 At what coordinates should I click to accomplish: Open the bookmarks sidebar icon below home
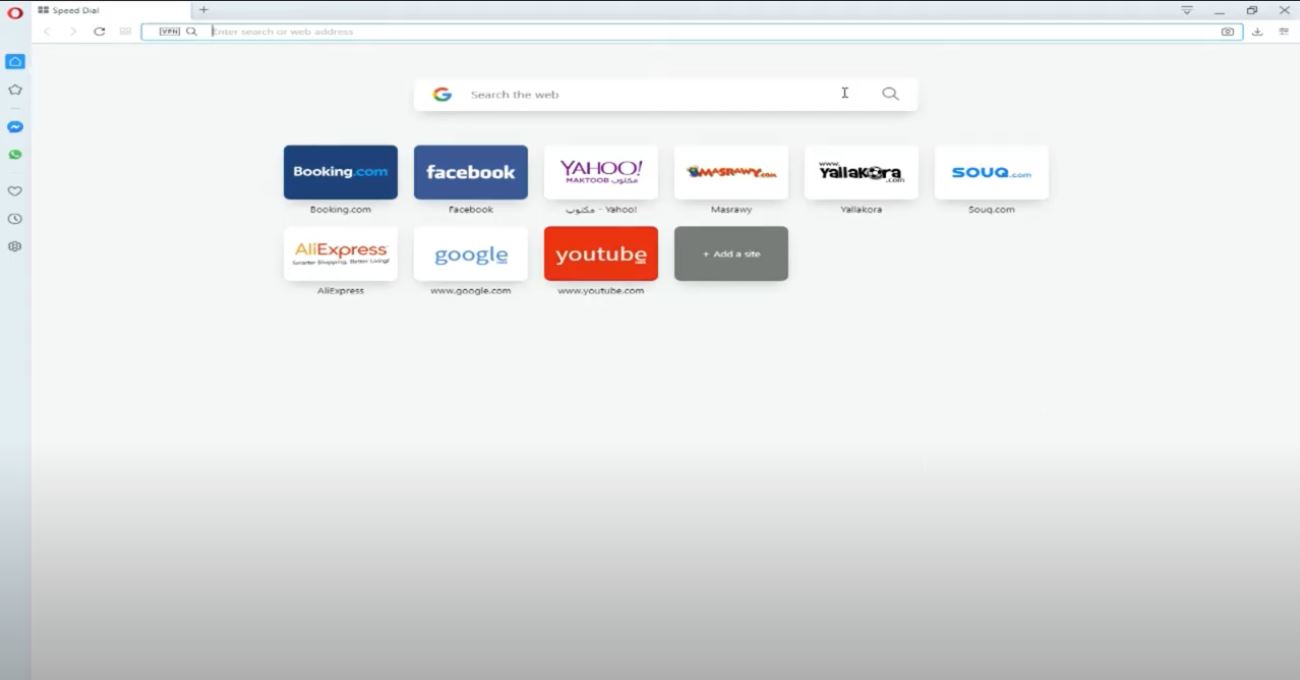click(15, 90)
